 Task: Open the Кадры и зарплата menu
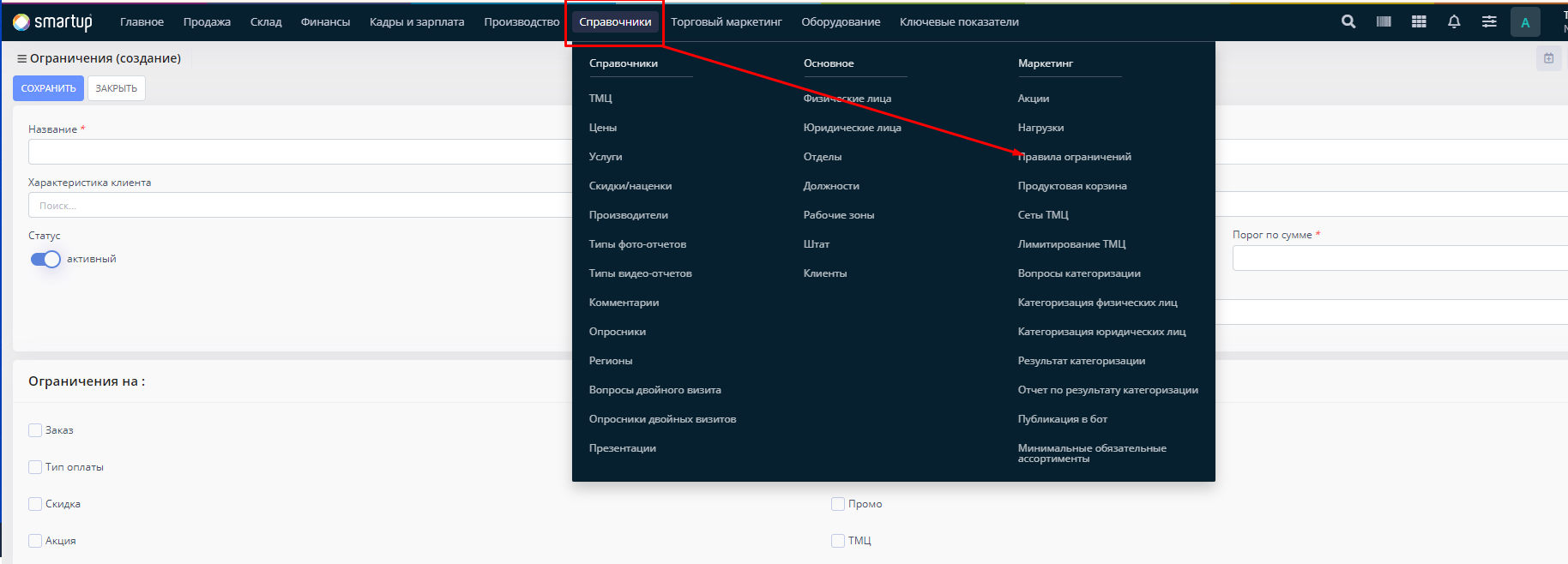[x=417, y=22]
